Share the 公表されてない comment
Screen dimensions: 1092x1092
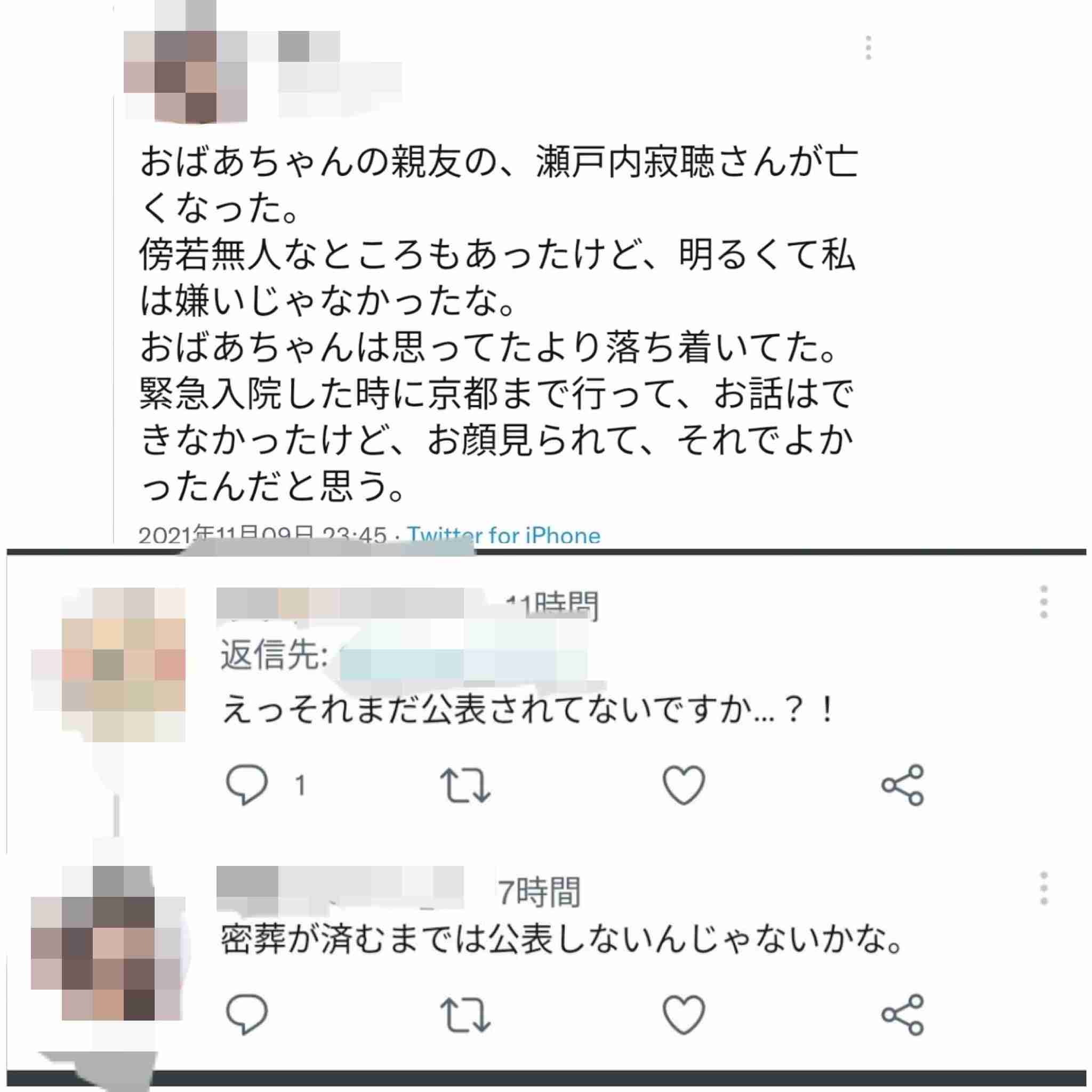(903, 785)
